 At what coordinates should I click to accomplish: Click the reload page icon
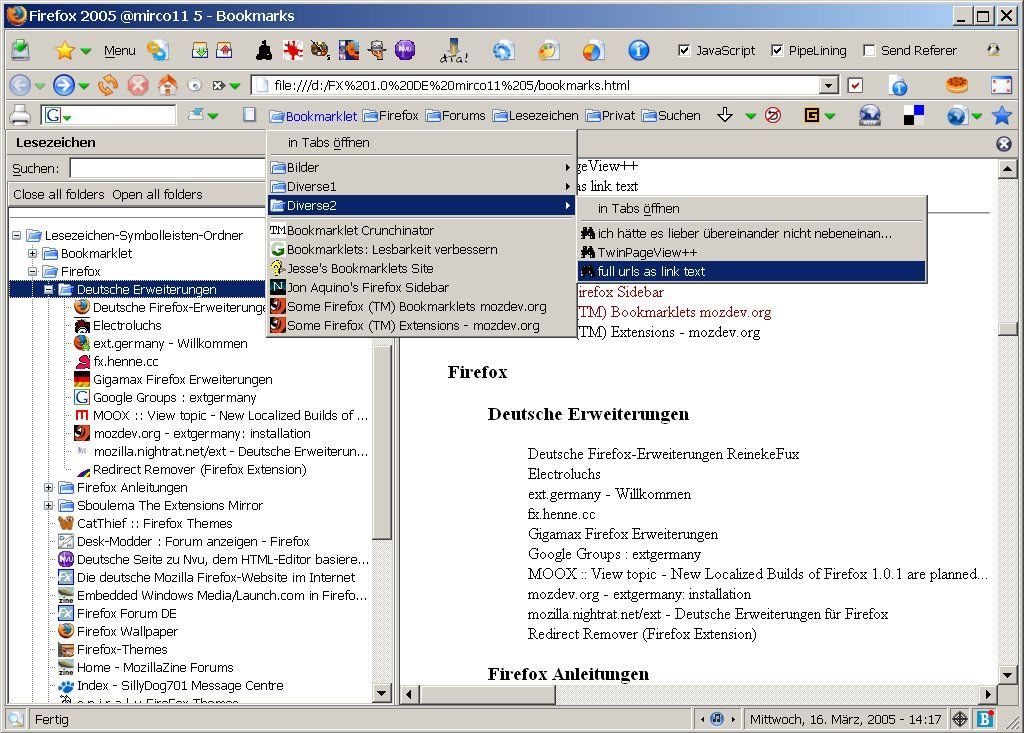point(107,86)
